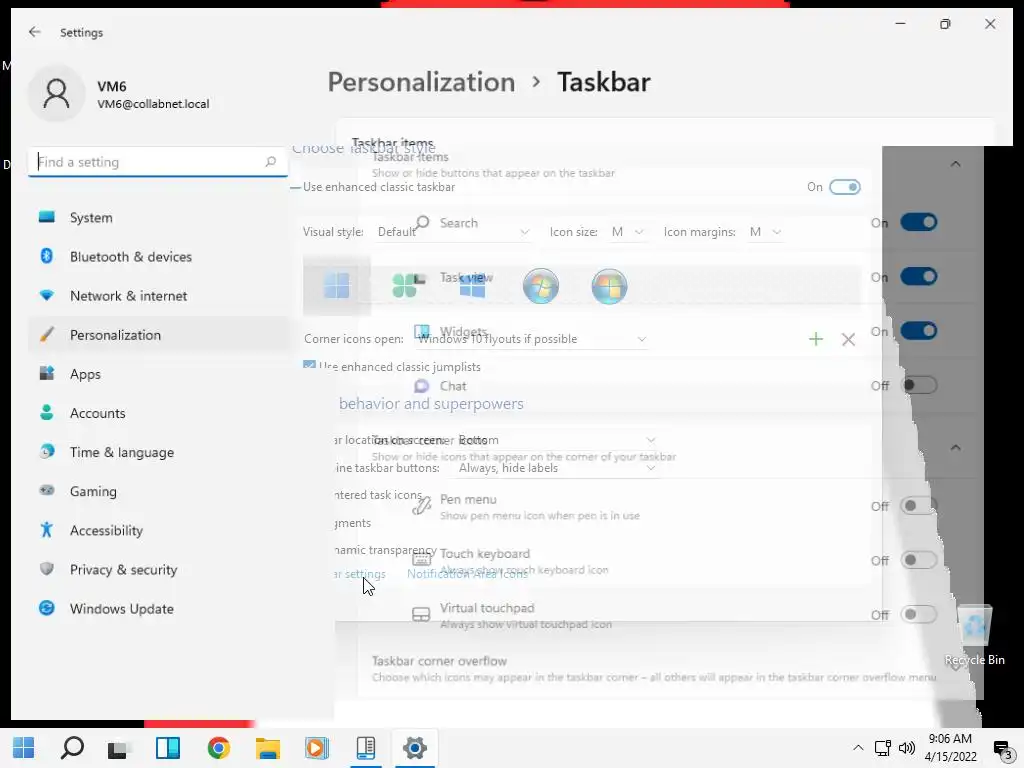1024x768 pixels.
Task: Click the green plus add icon
Action: click(x=816, y=339)
